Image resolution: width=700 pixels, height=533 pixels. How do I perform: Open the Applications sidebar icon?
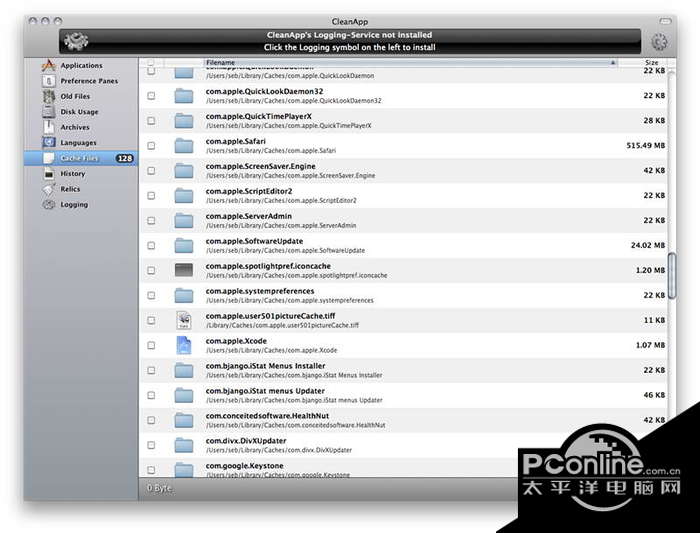pos(48,66)
